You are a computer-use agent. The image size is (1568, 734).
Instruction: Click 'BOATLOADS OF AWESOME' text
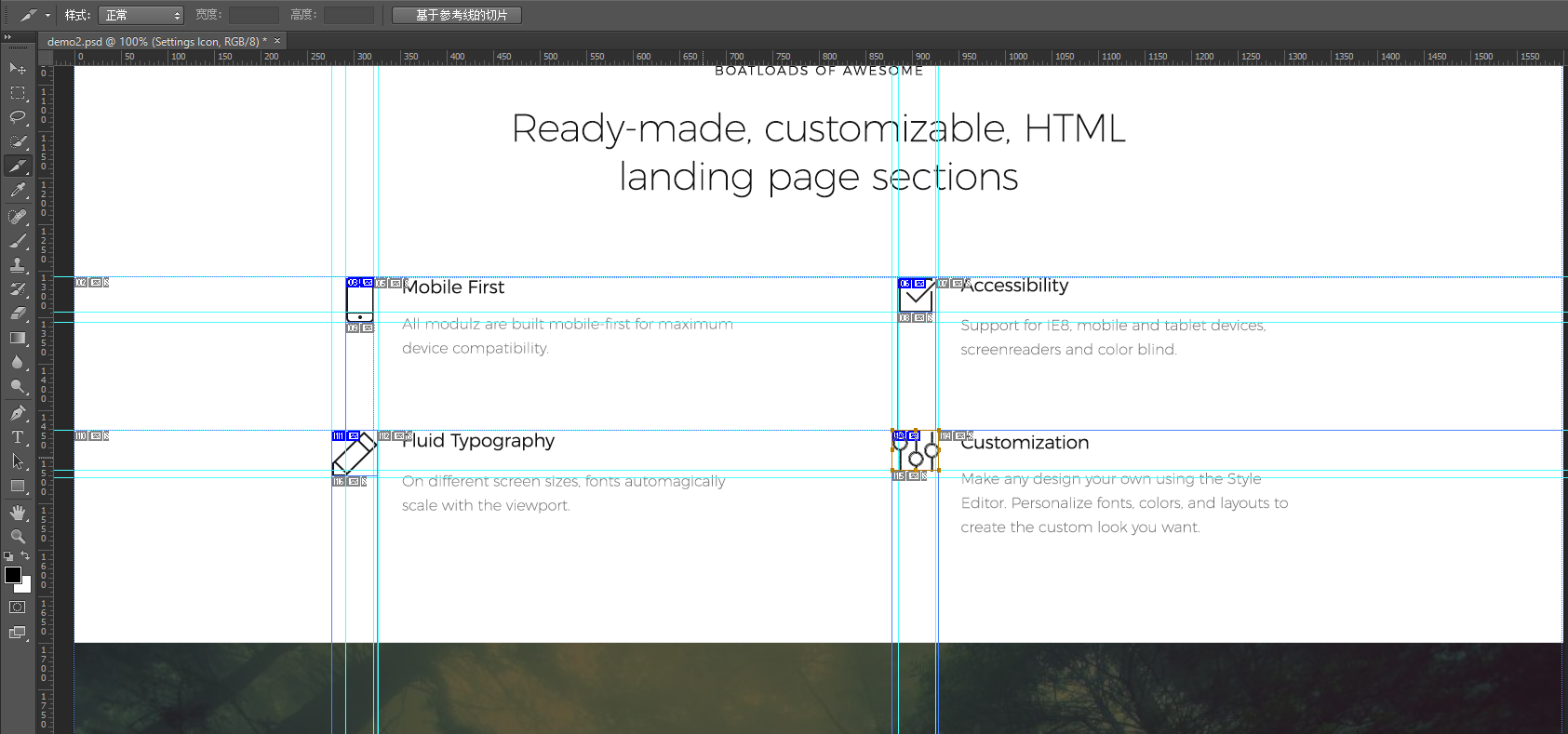[x=819, y=71]
